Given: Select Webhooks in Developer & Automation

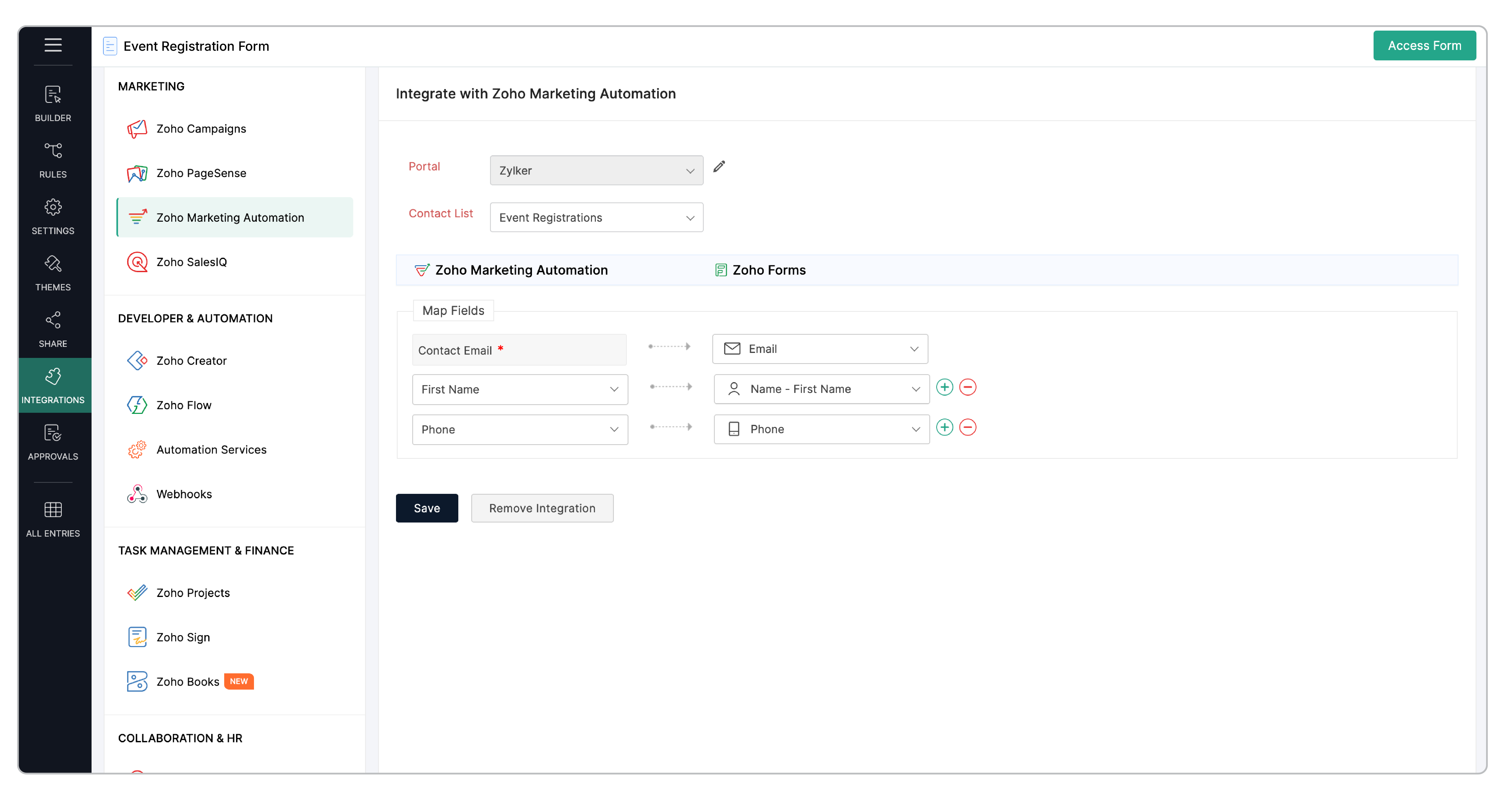Looking at the screenshot, I should [x=184, y=494].
